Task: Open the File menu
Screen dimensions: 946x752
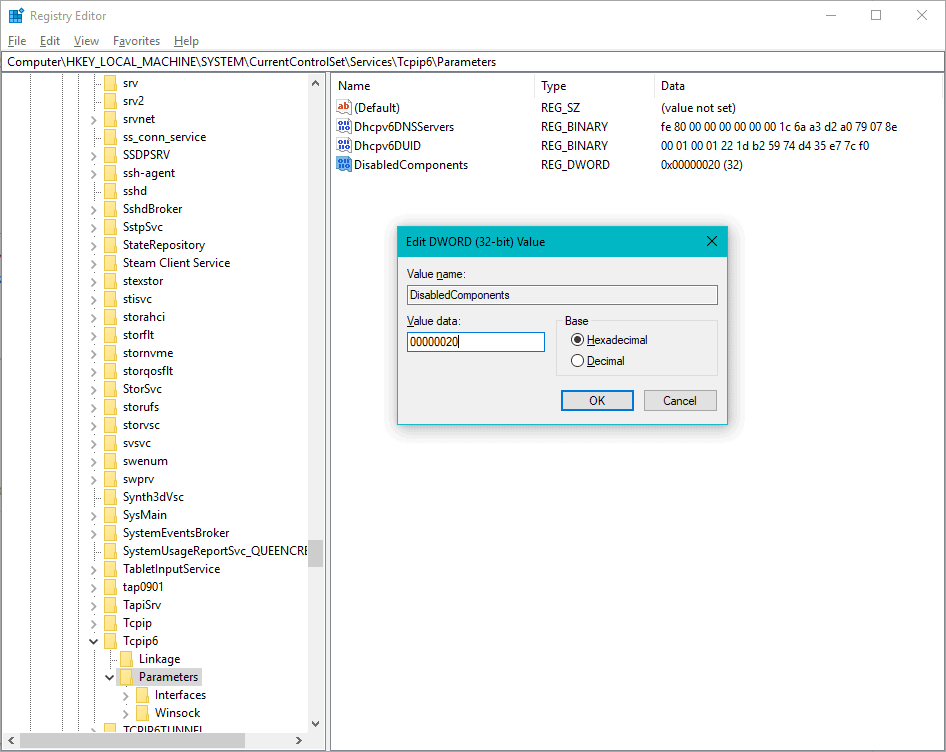Action: 17,40
